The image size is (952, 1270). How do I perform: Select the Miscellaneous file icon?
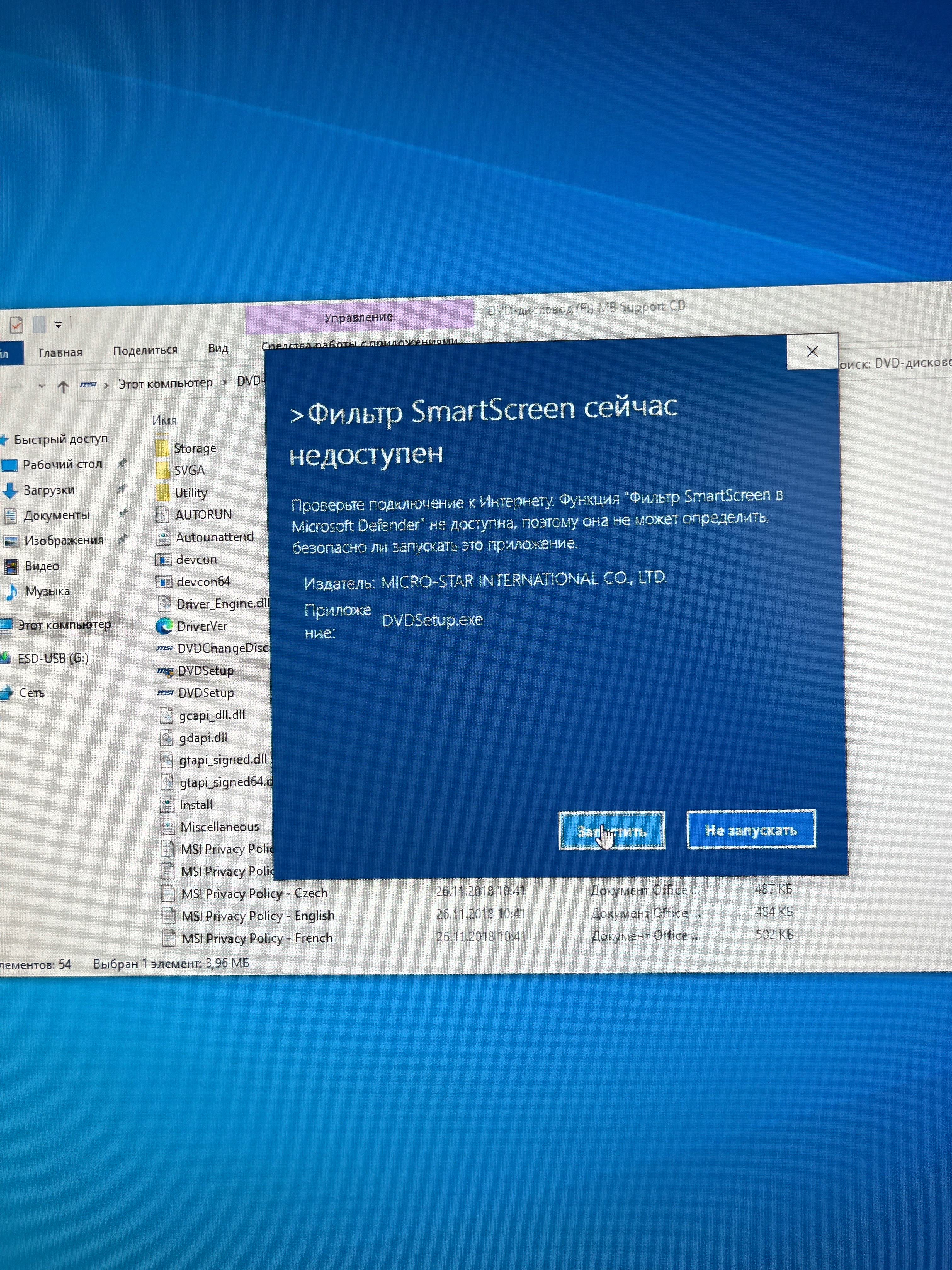[167, 827]
